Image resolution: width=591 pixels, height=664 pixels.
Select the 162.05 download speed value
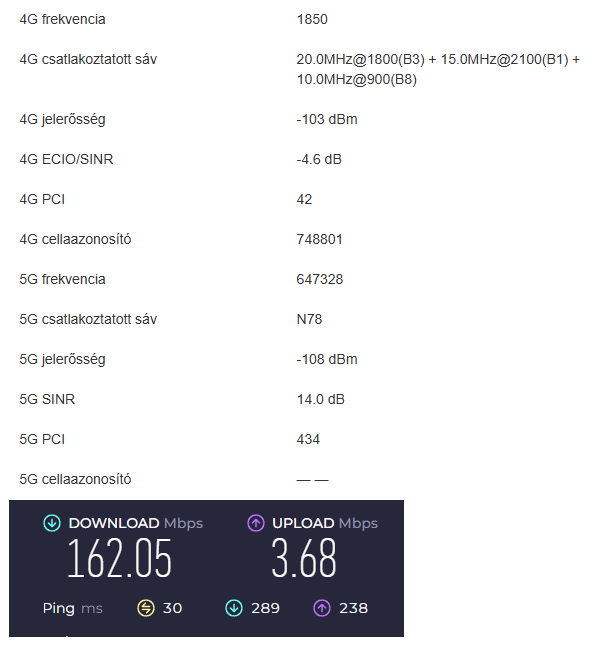[119, 558]
